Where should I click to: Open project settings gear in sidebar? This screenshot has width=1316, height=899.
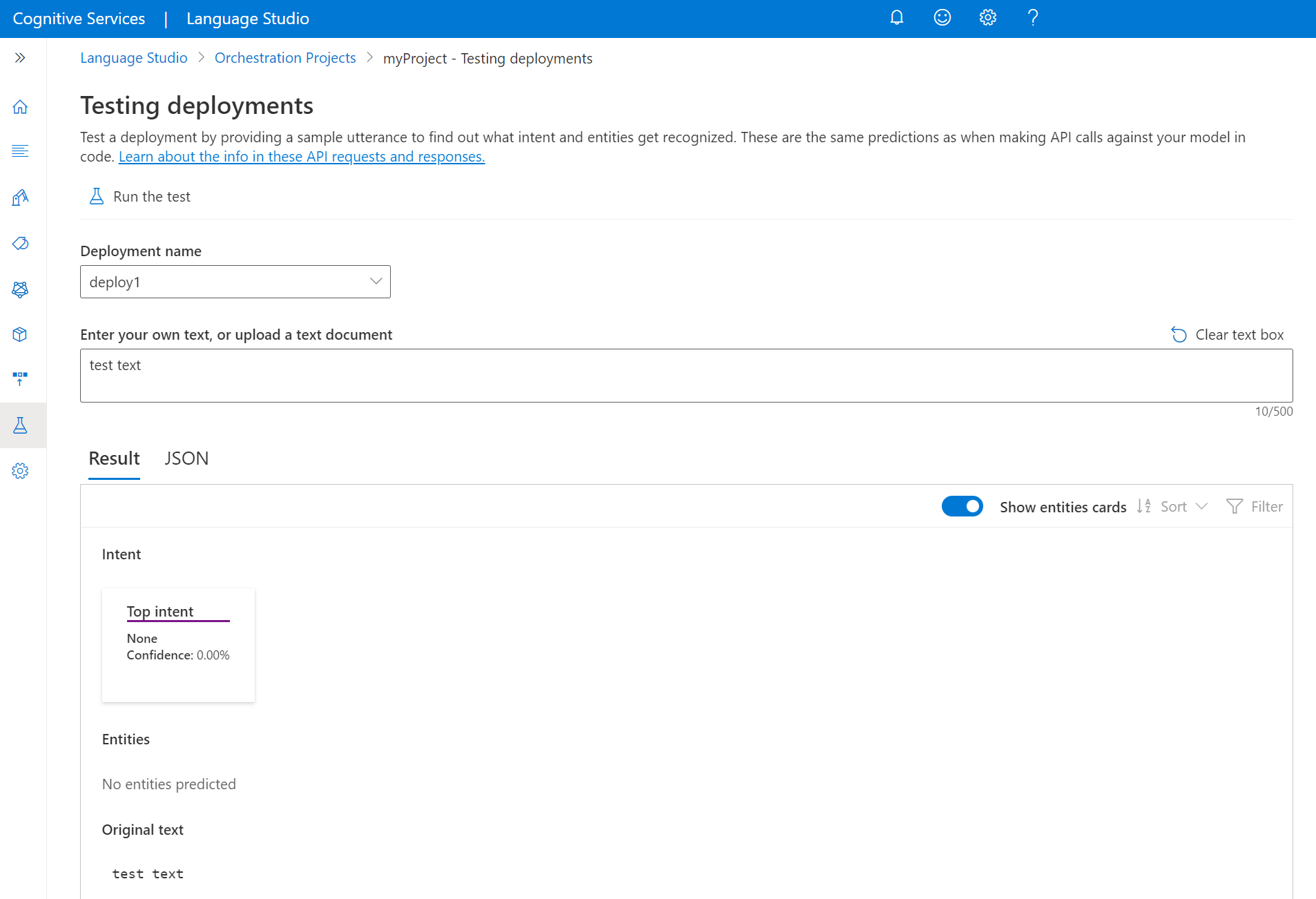click(20, 471)
